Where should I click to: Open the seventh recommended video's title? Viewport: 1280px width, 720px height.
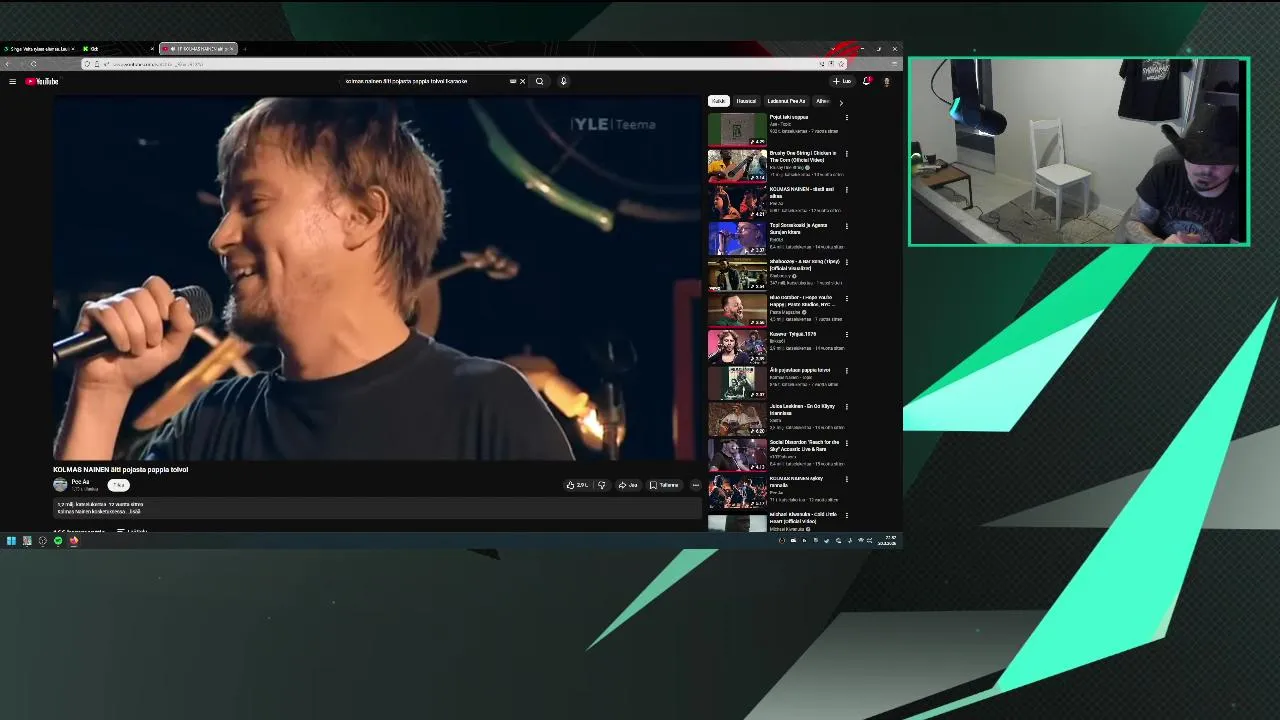[x=793, y=334]
